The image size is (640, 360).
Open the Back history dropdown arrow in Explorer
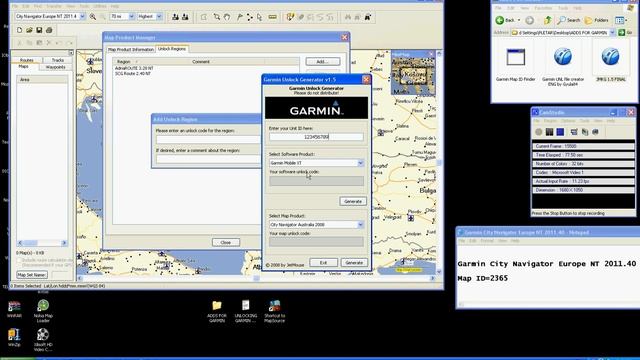[519, 20]
